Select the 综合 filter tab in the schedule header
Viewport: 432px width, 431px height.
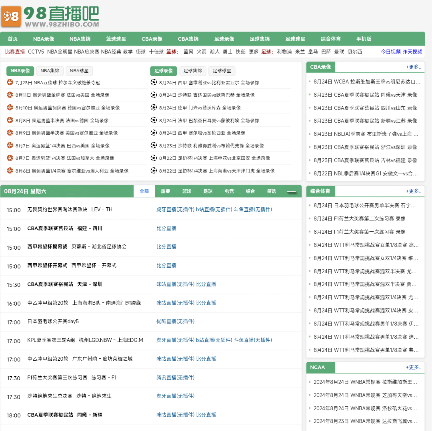point(250,191)
